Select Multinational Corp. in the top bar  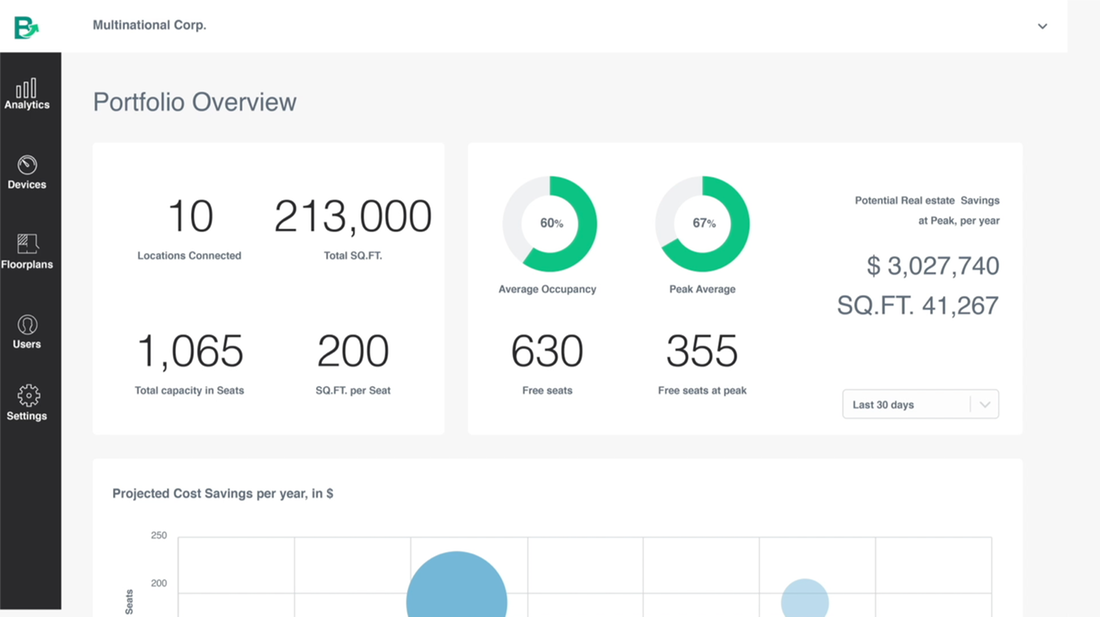(x=149, y=25)
